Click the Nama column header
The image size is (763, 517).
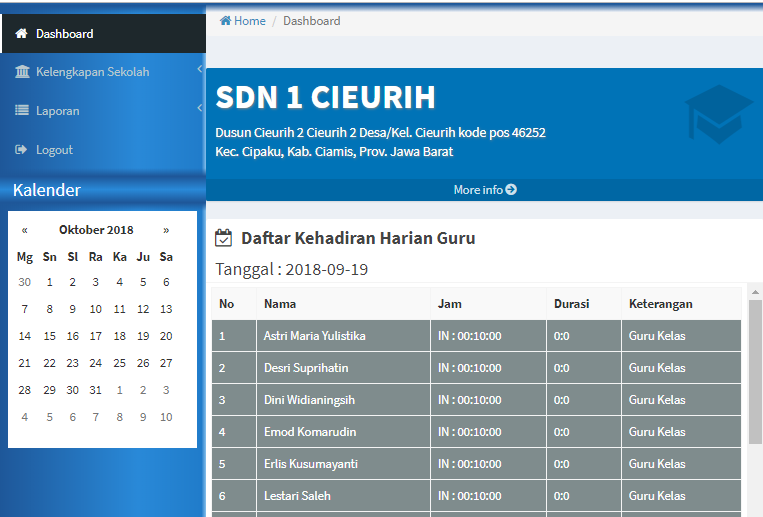344,304
